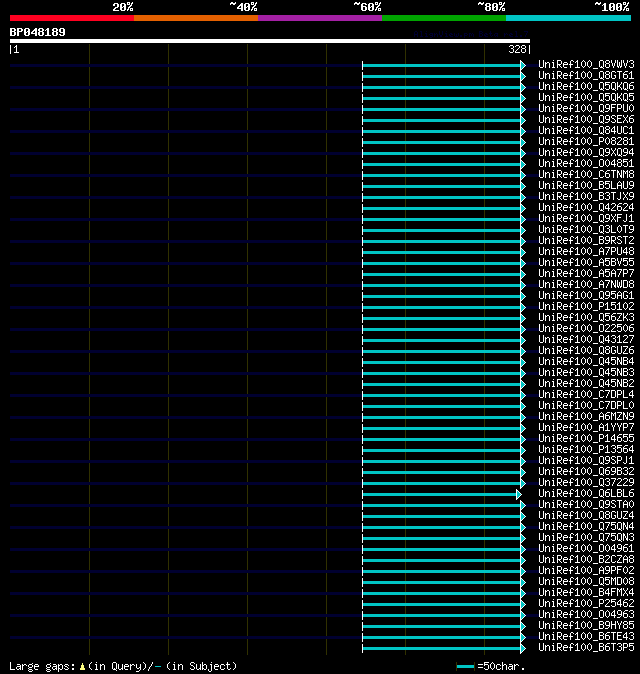Viewport: 640px width, 674px height.
Task: Select the UniRef100_Q43127 label
Action: click(586, 340)
